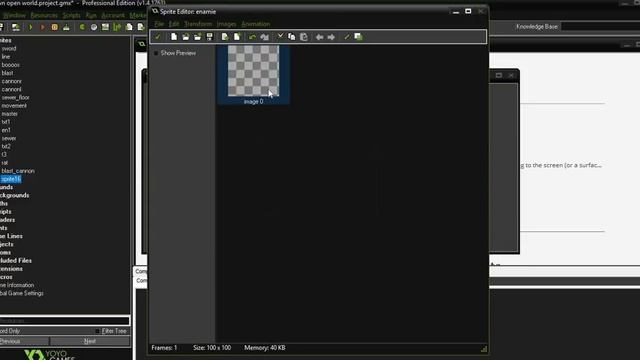
Task: Click Create application icon in main toolbar
Action: [x=16, y=27]
